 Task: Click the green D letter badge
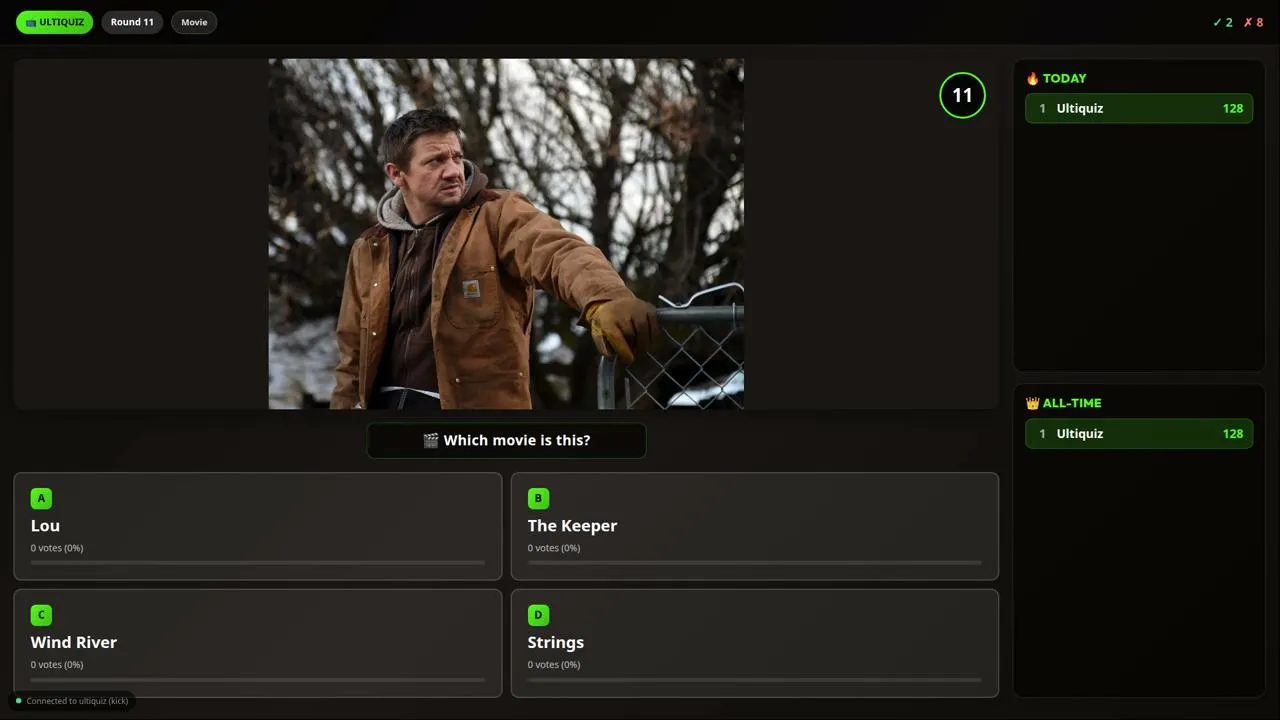538,615
